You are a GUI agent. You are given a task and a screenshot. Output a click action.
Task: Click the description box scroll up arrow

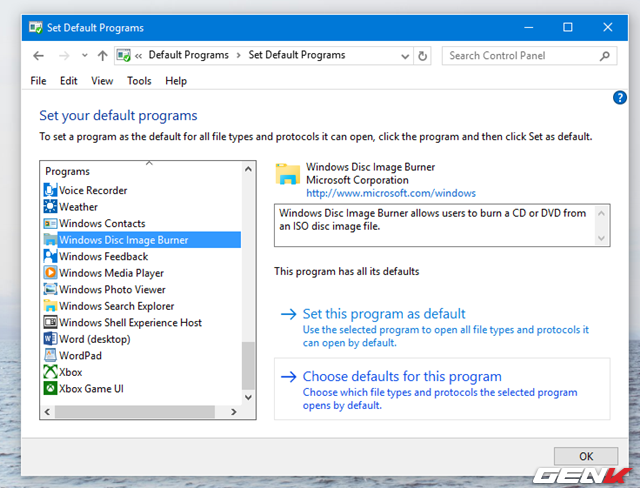[x=601, y=213]
